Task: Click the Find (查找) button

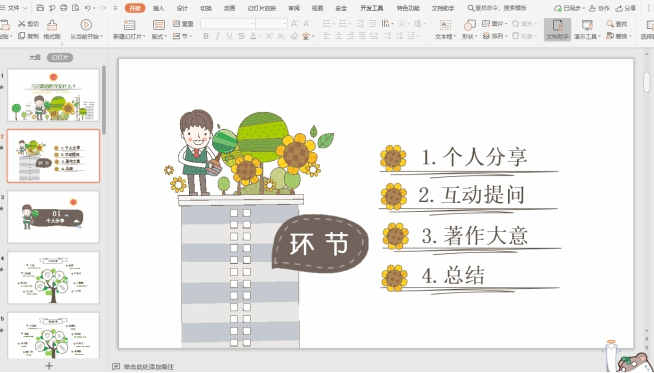Action: point(617,24)
